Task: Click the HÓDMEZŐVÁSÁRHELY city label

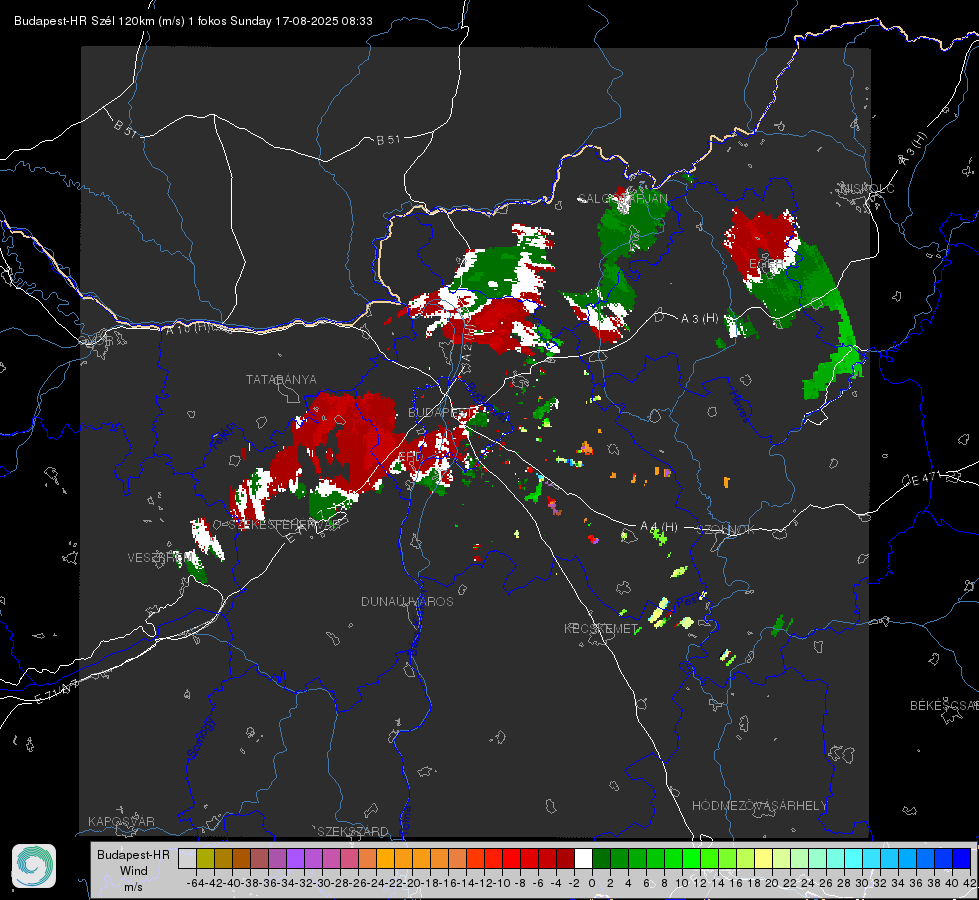Action: 759,806
